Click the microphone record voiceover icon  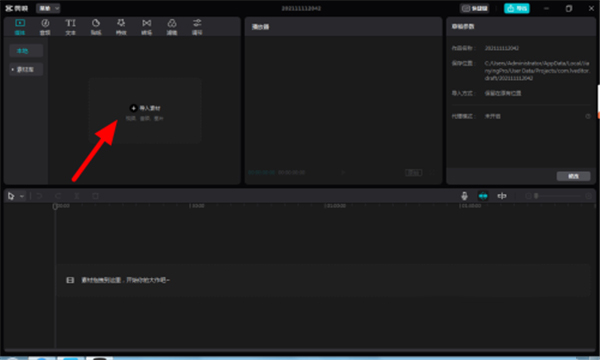pos(464,196)
